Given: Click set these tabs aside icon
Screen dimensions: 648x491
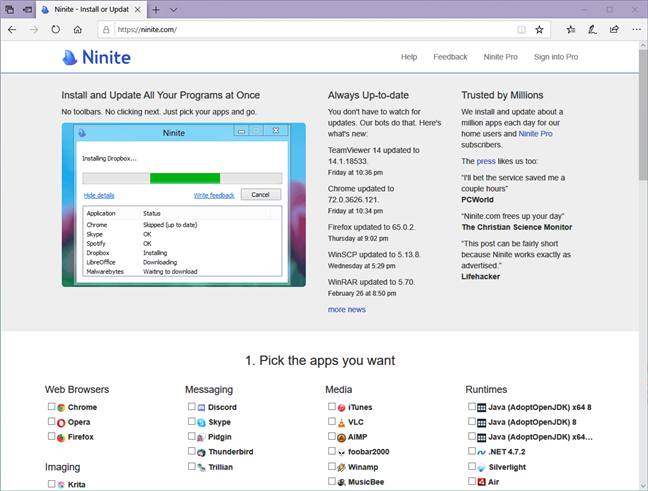Looking at the screenshot, I should coord(27,10).
